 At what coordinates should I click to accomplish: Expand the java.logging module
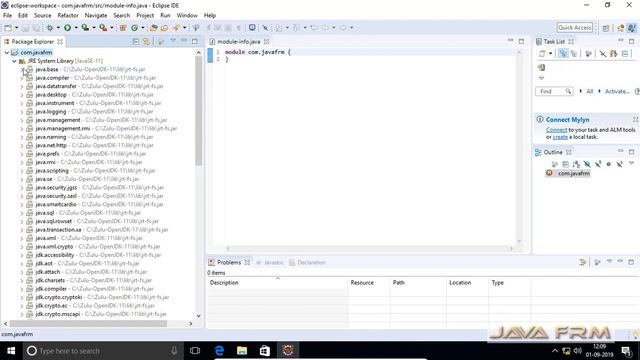pos(22,111)
